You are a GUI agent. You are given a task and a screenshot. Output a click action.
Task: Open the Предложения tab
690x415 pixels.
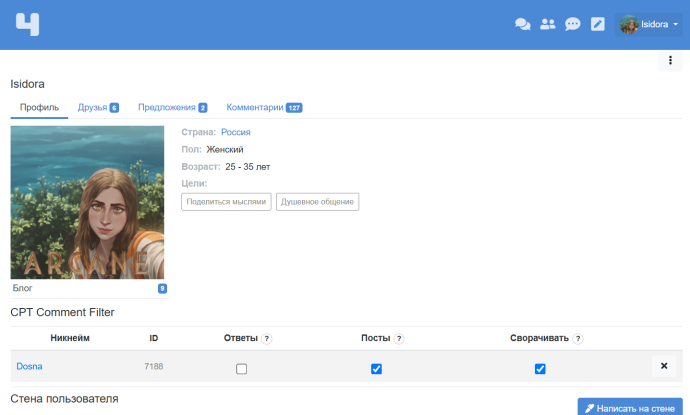[172, 107]
